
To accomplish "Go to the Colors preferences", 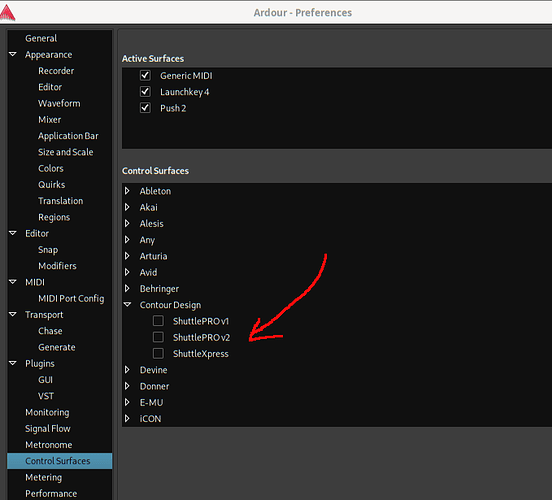I will pyautogui.click(x=51, y=168).
